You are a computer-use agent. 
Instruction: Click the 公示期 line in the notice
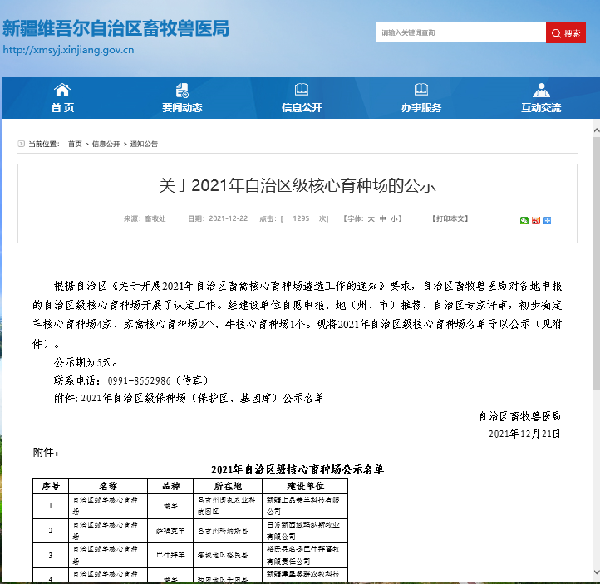(x=85, y=362)
